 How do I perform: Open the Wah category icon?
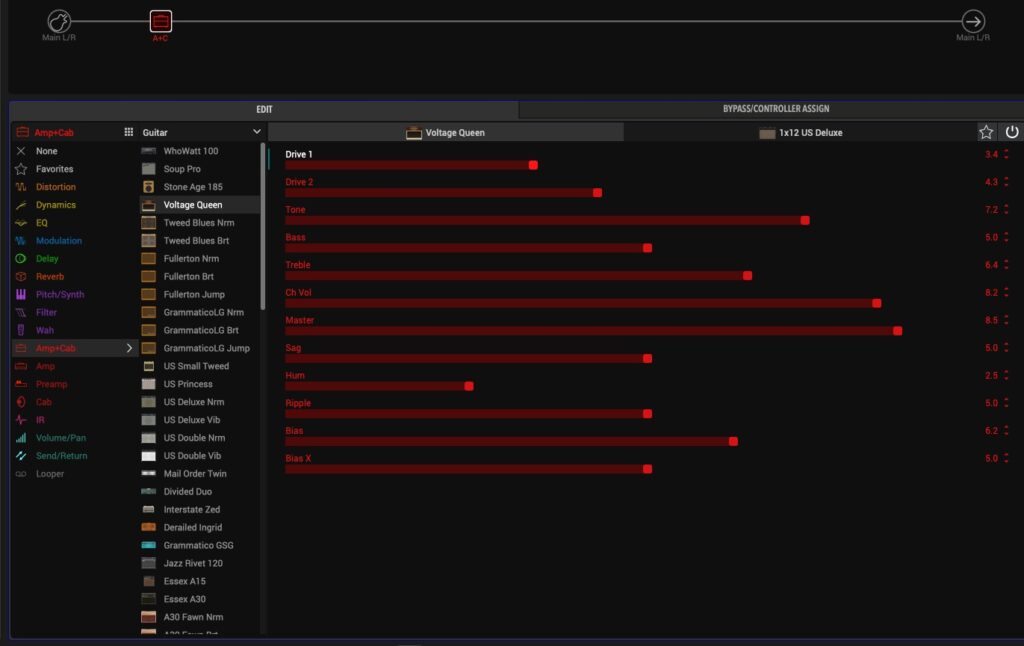pyautogui.click(x=20, y=330)
